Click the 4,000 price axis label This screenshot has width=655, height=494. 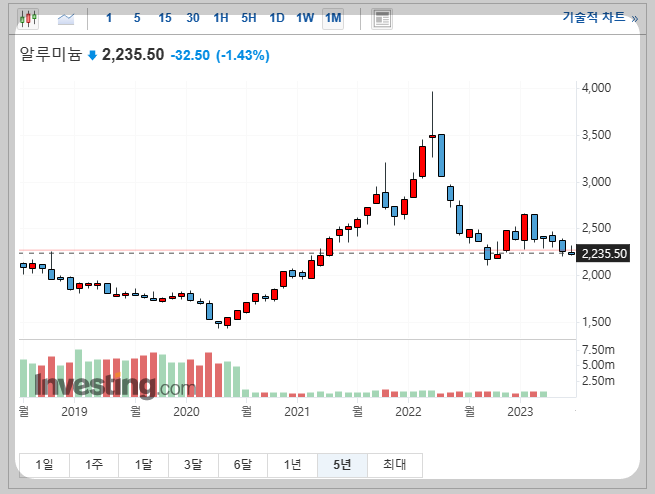(x=596, y=88)
